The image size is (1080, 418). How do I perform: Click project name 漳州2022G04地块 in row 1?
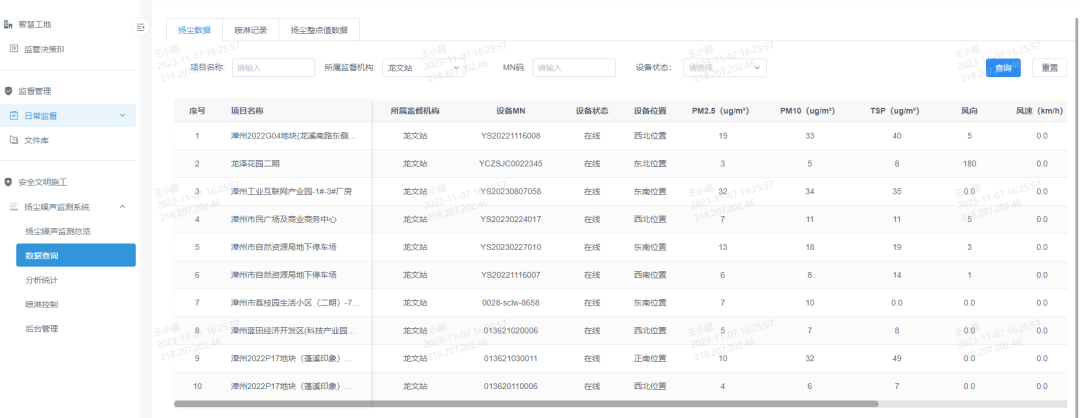click(x=294, y=136)
